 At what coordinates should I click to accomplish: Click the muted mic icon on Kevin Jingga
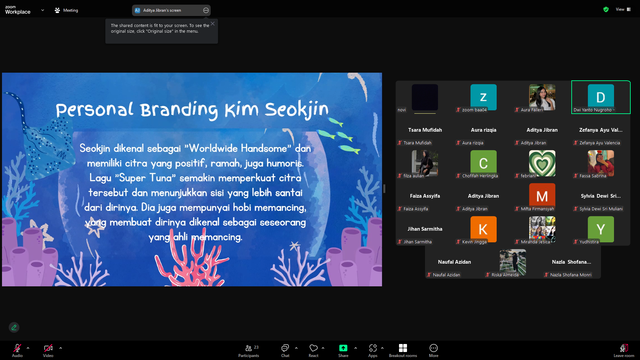(x=458, y=242)
